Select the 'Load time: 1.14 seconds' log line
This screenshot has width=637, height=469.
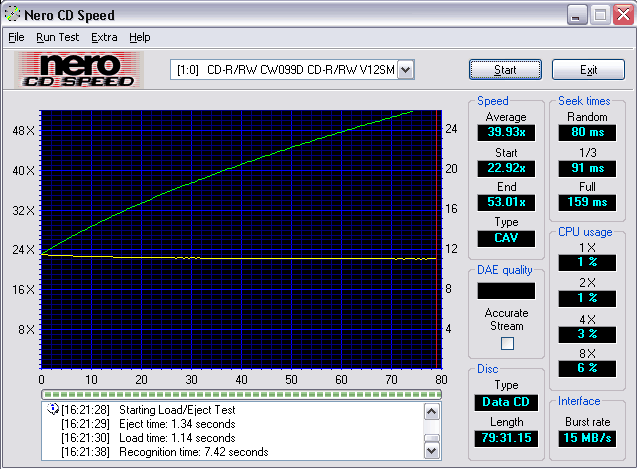click(177, 438)
